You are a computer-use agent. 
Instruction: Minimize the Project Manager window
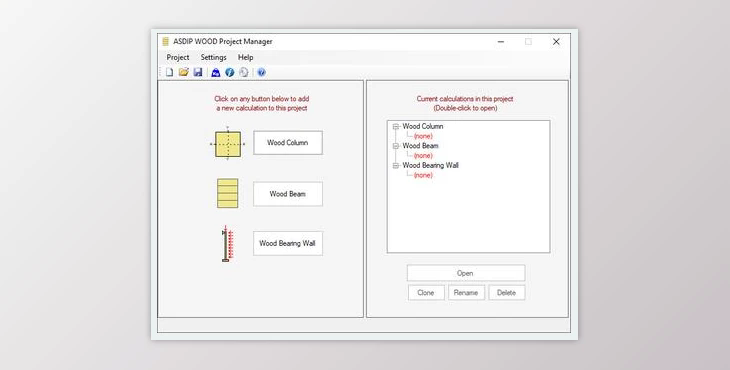pos(501,41)
